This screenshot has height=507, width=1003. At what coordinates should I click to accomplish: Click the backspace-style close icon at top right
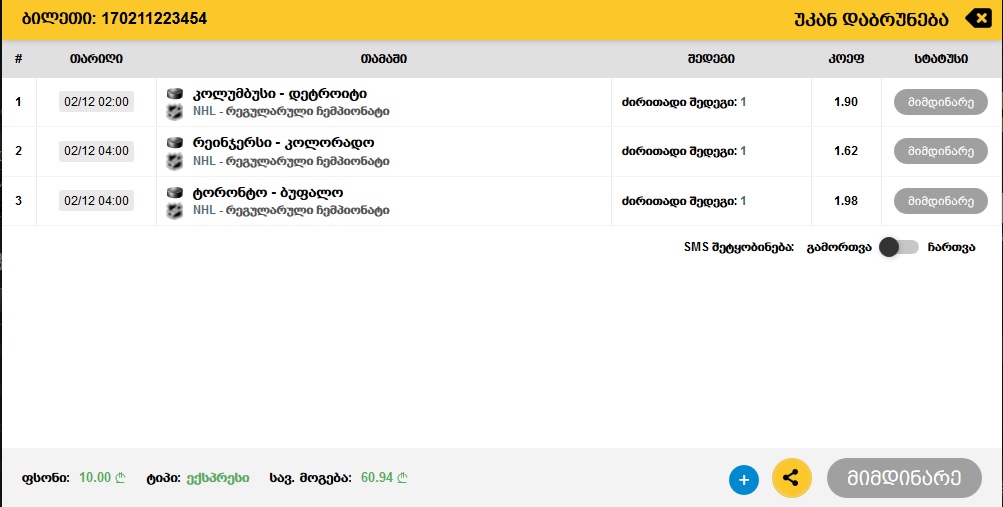tap(979, 19)
